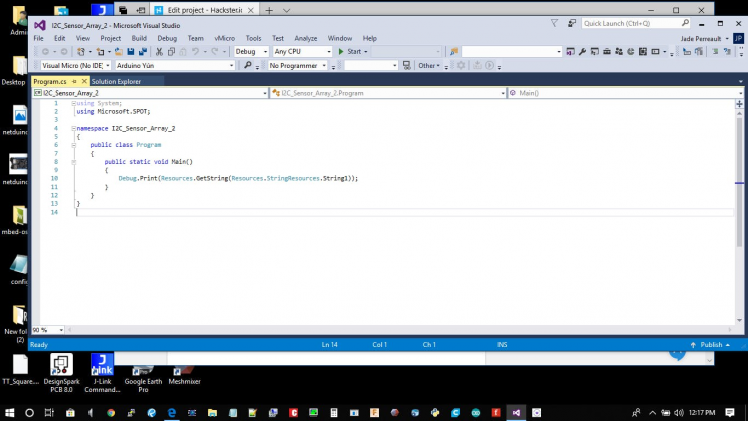The image size is (748, 421).
Task: Open the vMicro menu
Action: pyautogui.click(x=224, y=38)
